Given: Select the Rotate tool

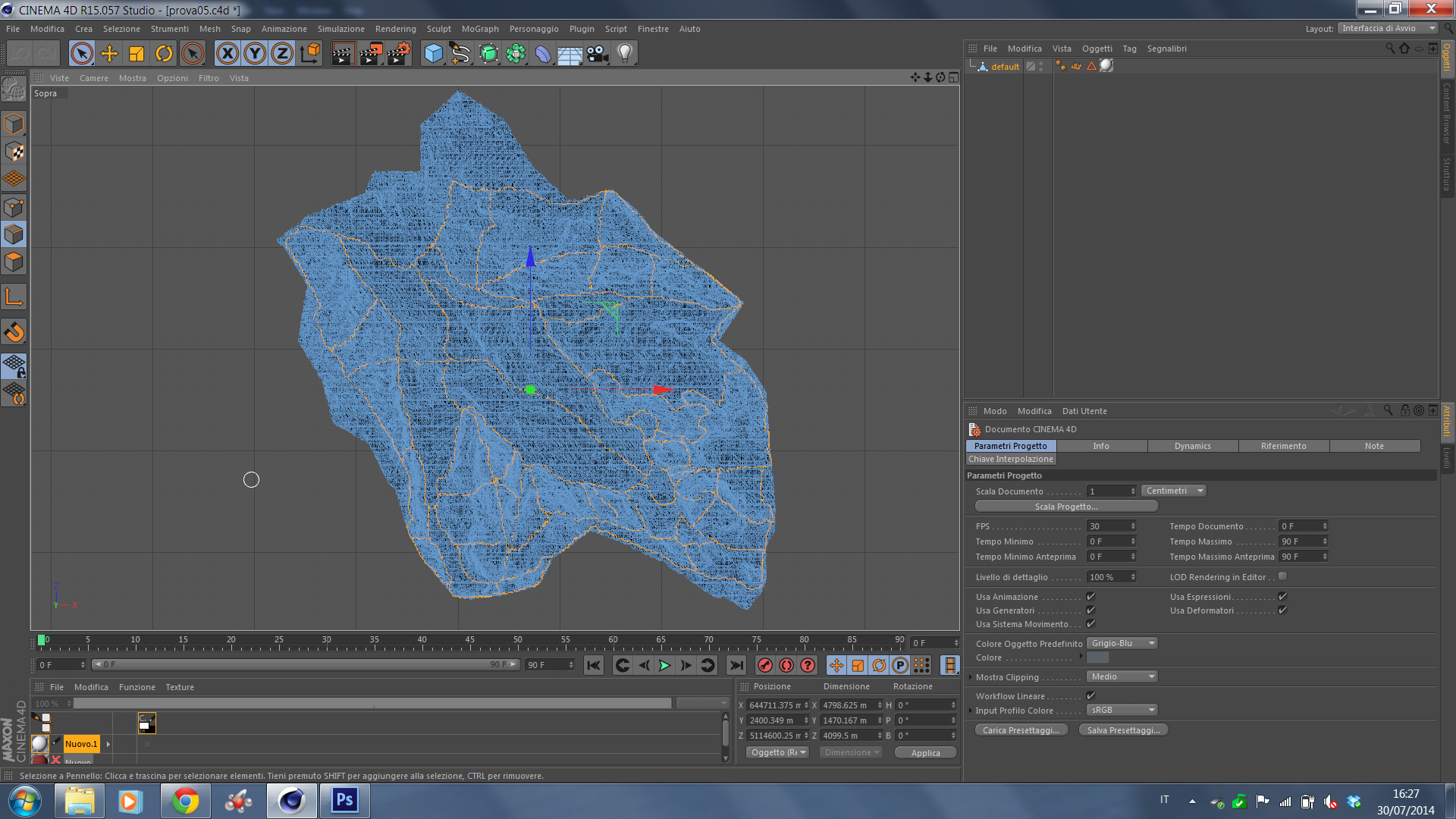Looking at the screenshot, I should click(164, 54).
